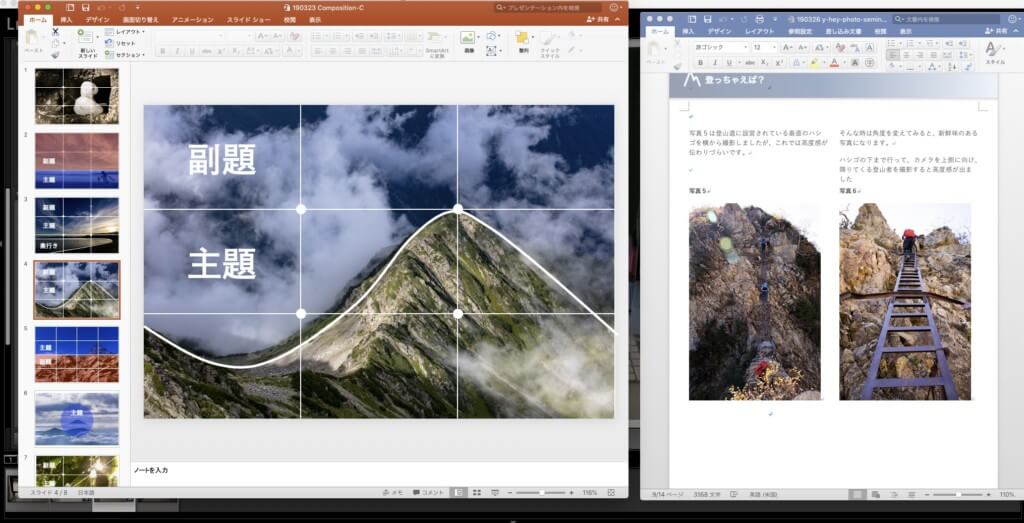The image size is (1024, 523).
Task: Click the Print icon in Word title bar
Action: [759, 20]
